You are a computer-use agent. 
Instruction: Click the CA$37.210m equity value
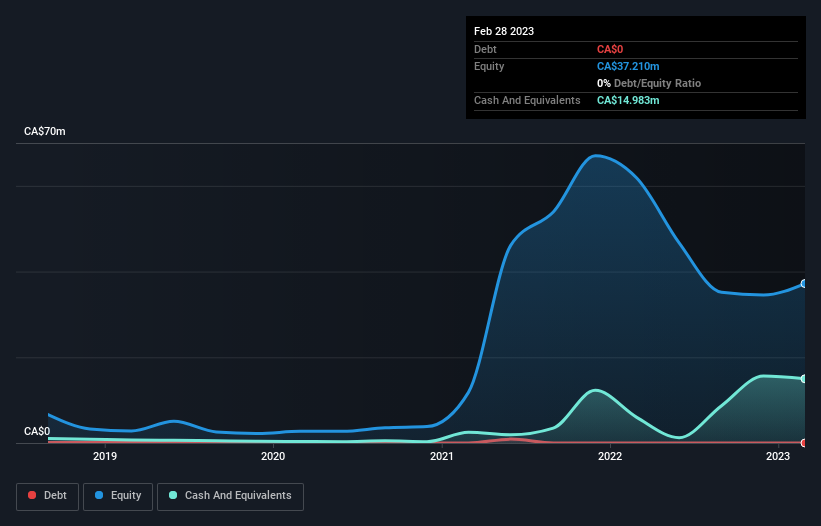[x=628, y=66]
